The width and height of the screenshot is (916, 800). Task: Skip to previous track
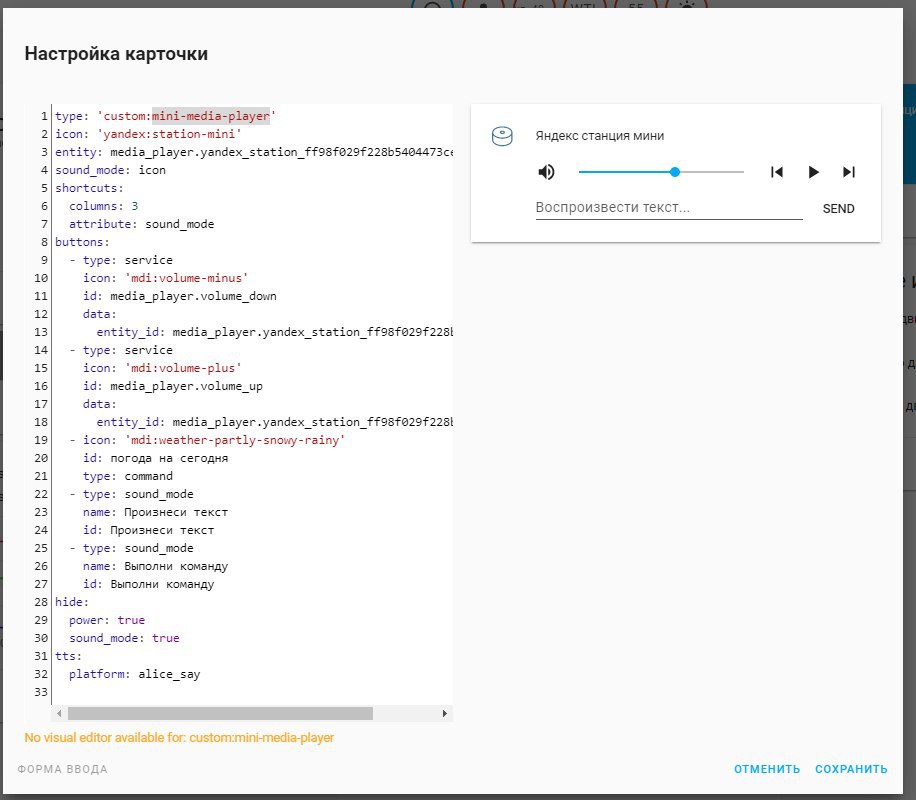click(776, 172)
